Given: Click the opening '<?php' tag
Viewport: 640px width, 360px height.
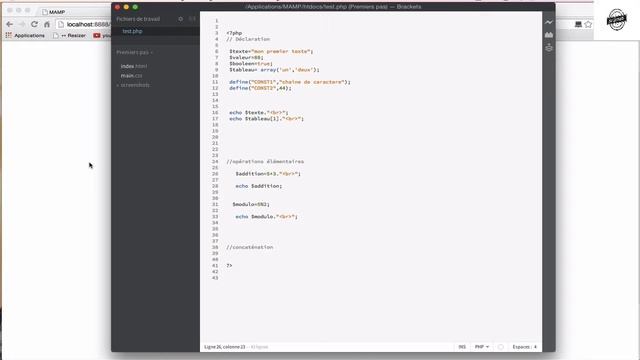Looking at the screenshot, I should pos(234,33).
